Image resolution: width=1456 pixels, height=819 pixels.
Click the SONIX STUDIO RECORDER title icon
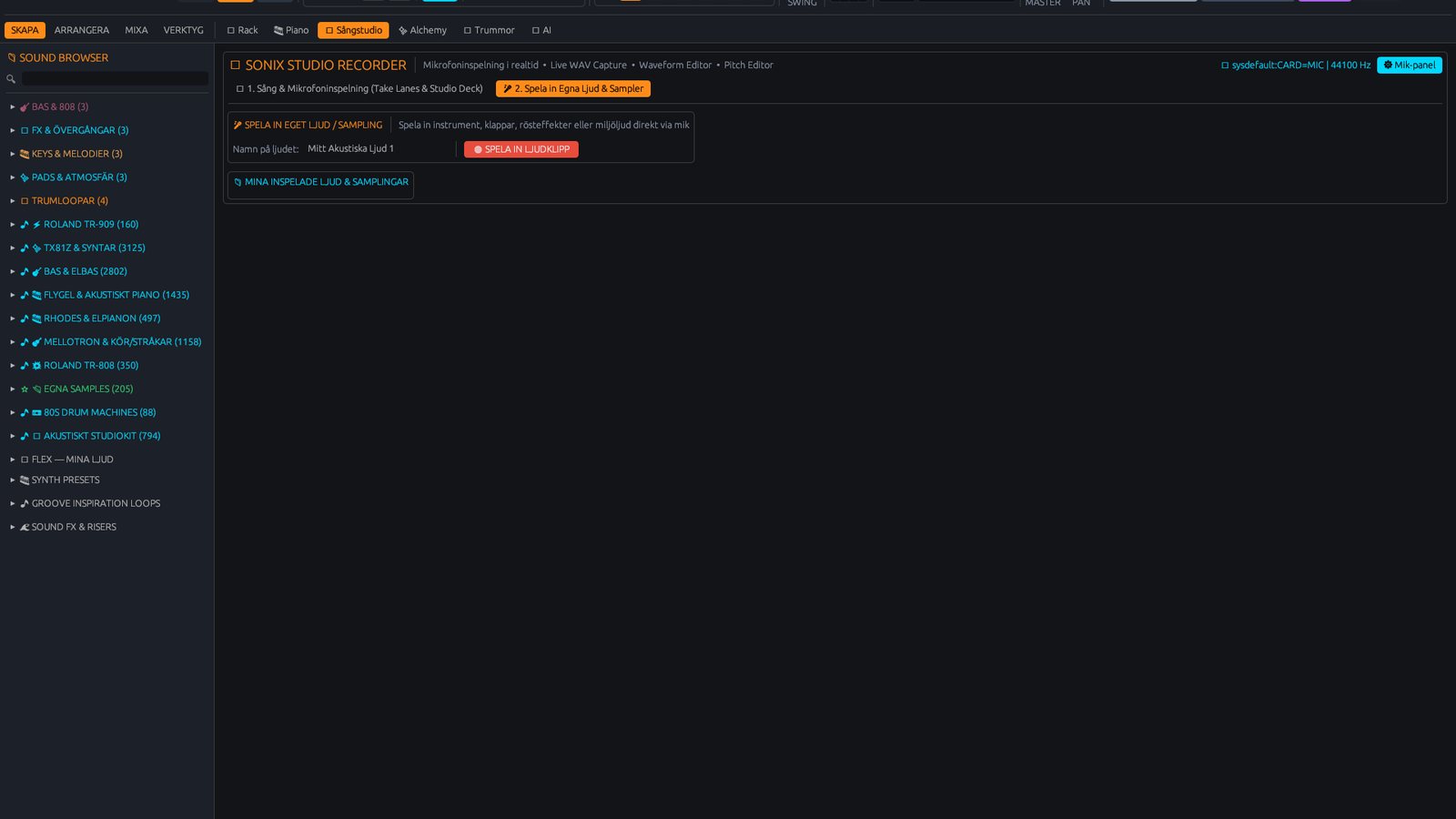[x=235, y=66]
